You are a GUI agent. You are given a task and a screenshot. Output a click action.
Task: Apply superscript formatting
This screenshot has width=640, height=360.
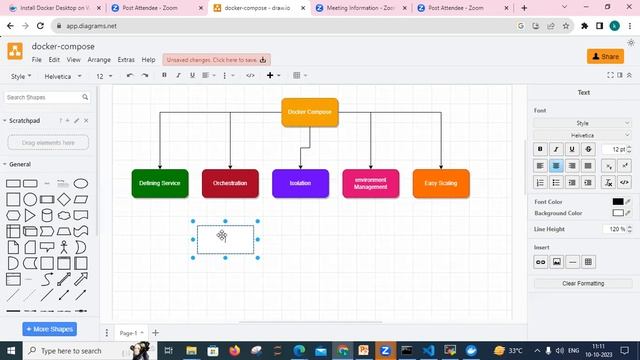point(624,166)
